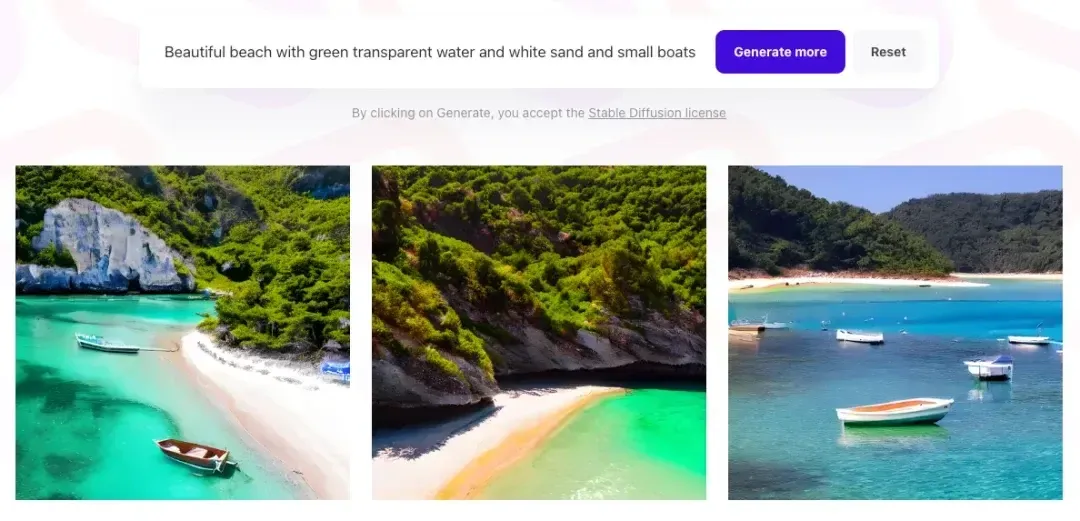Select the blue-canopy boat in third image

(x=988, y=368)
